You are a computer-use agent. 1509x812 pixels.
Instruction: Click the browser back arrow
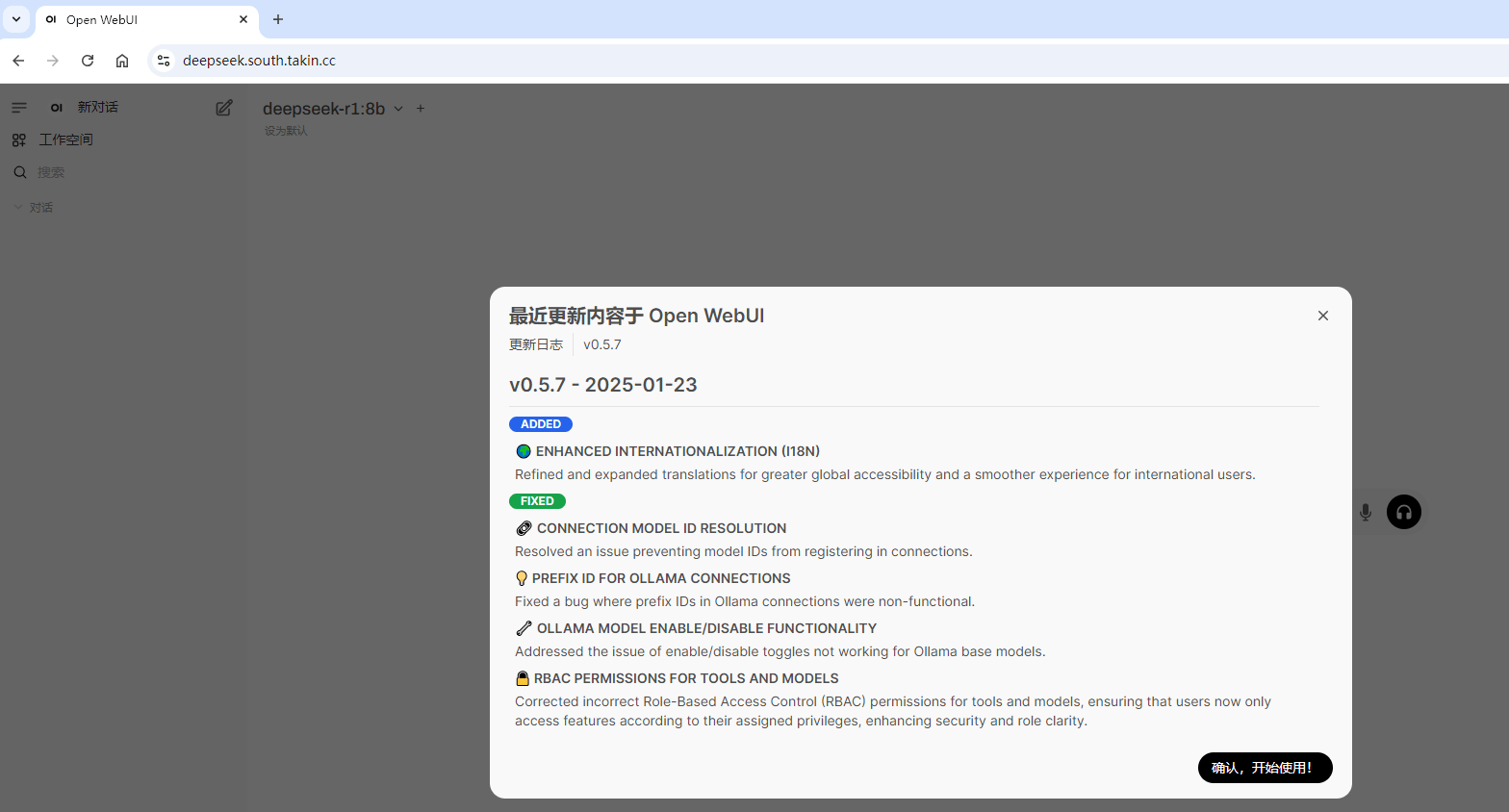coord(18,61)
